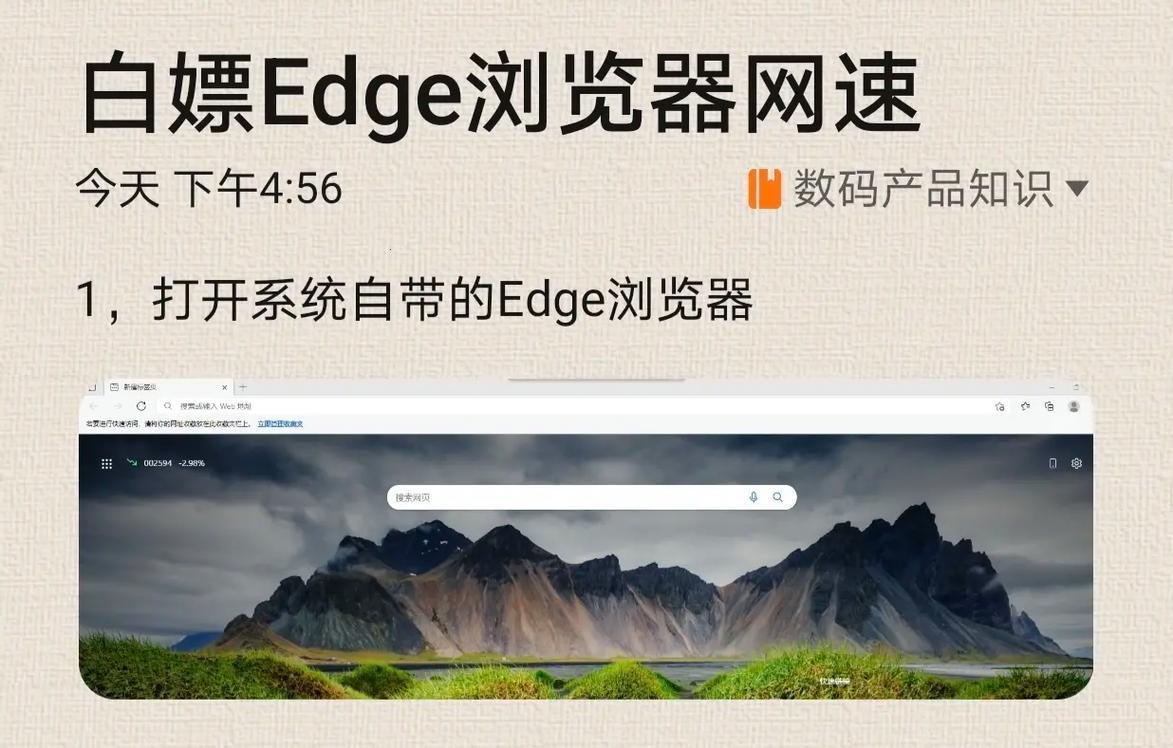
Task: Click the 002594 stock ticker widget
Action: coord(165,463)
